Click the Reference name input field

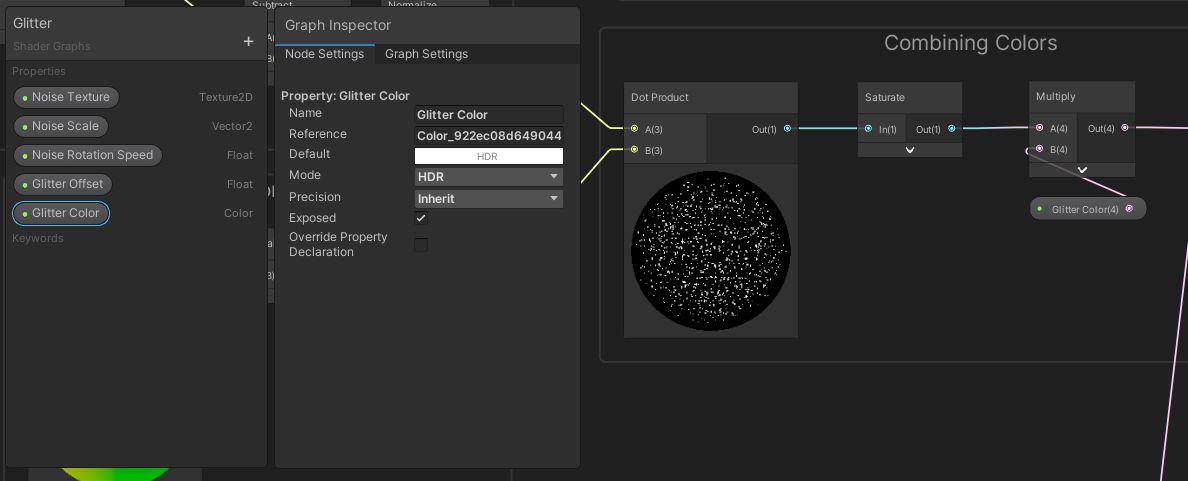488,135
